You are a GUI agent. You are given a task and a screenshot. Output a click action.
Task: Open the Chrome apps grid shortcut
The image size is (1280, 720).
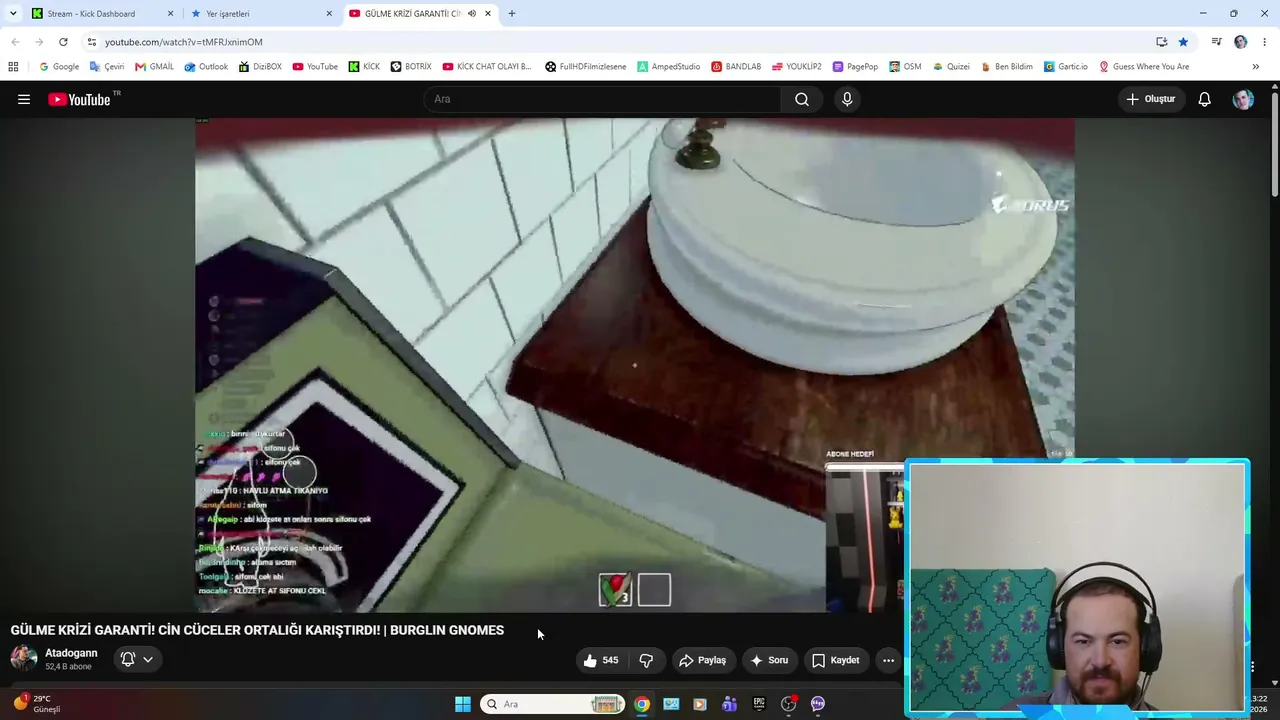coord(13,67)
